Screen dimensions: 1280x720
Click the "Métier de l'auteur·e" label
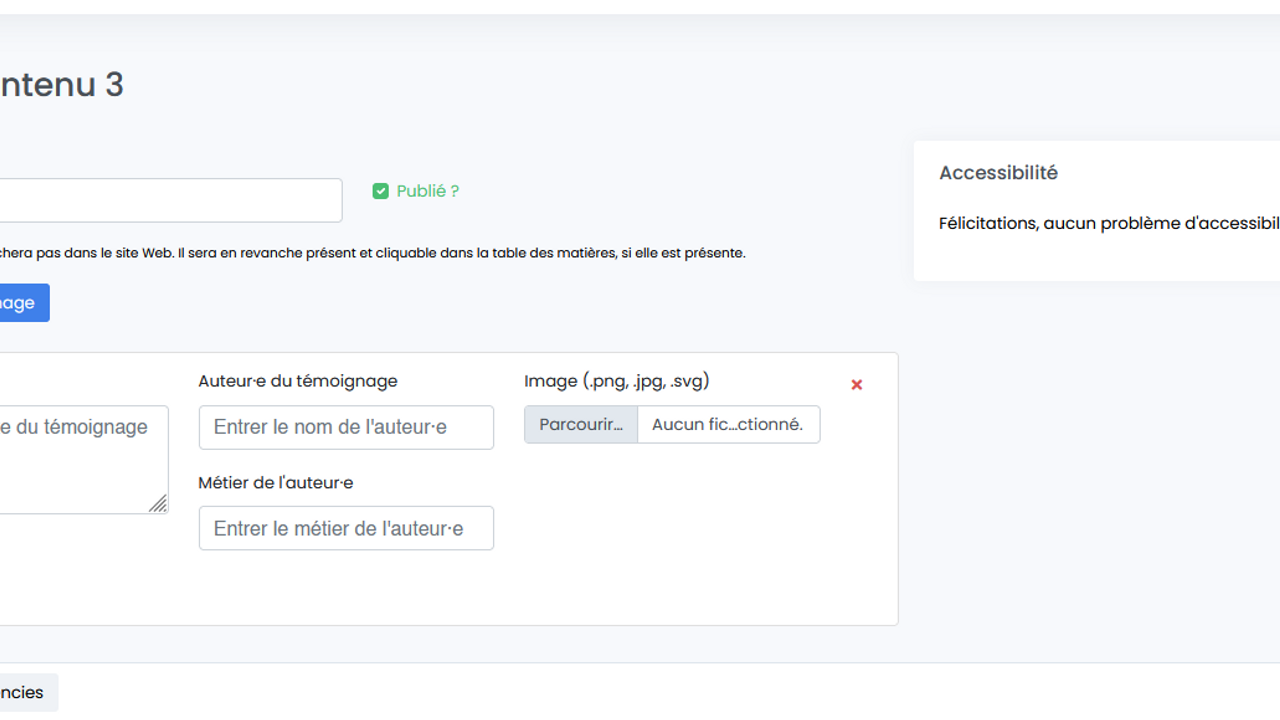tap(276, 482)
